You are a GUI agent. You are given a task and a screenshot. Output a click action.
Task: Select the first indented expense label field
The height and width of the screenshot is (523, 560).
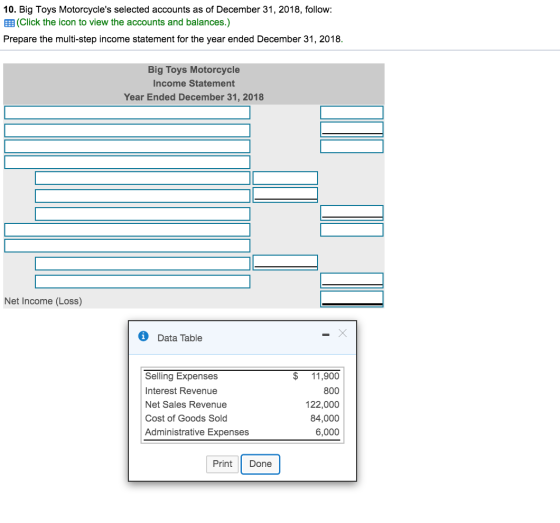coord(142,178)
